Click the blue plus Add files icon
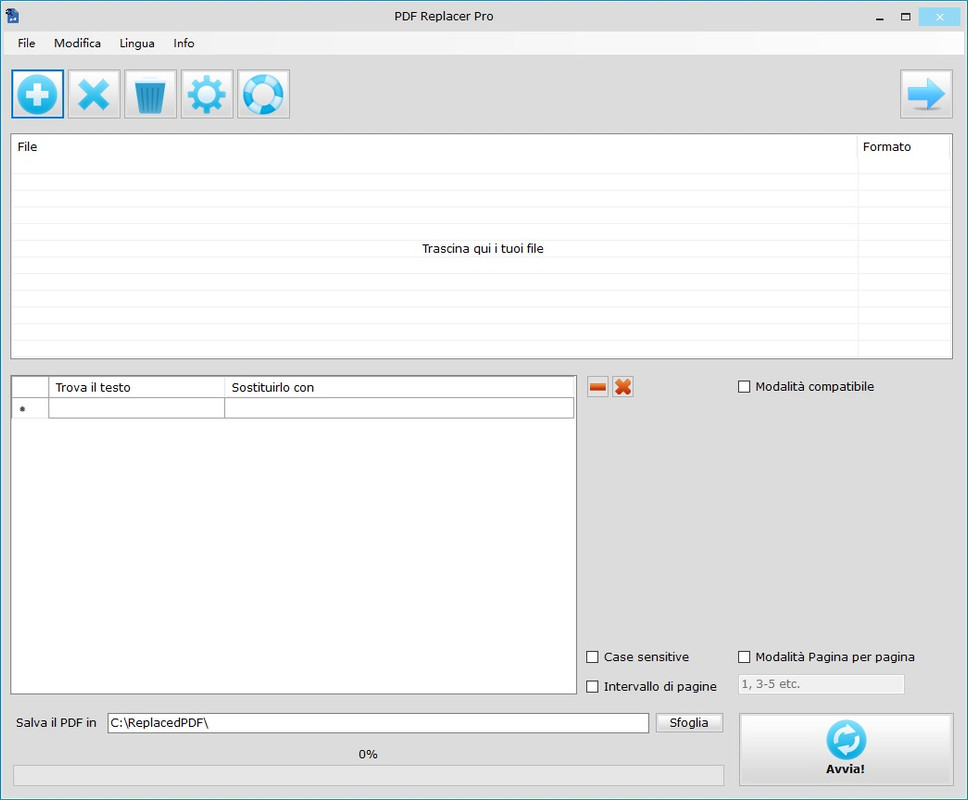Screen dimensions: 968x800 pyautogui.click(x=38, y=94)
